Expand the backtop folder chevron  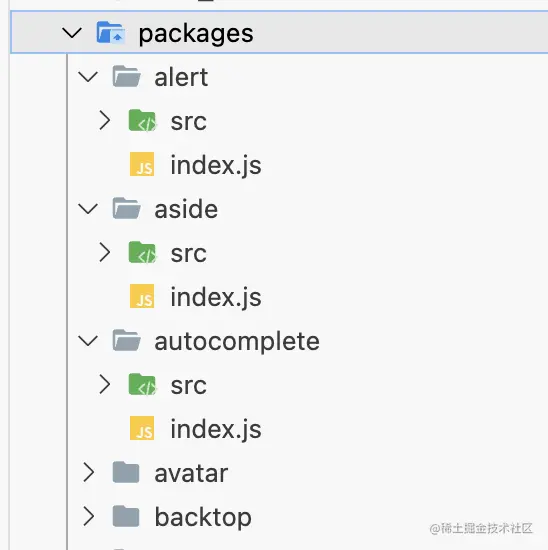click(89, 516)
